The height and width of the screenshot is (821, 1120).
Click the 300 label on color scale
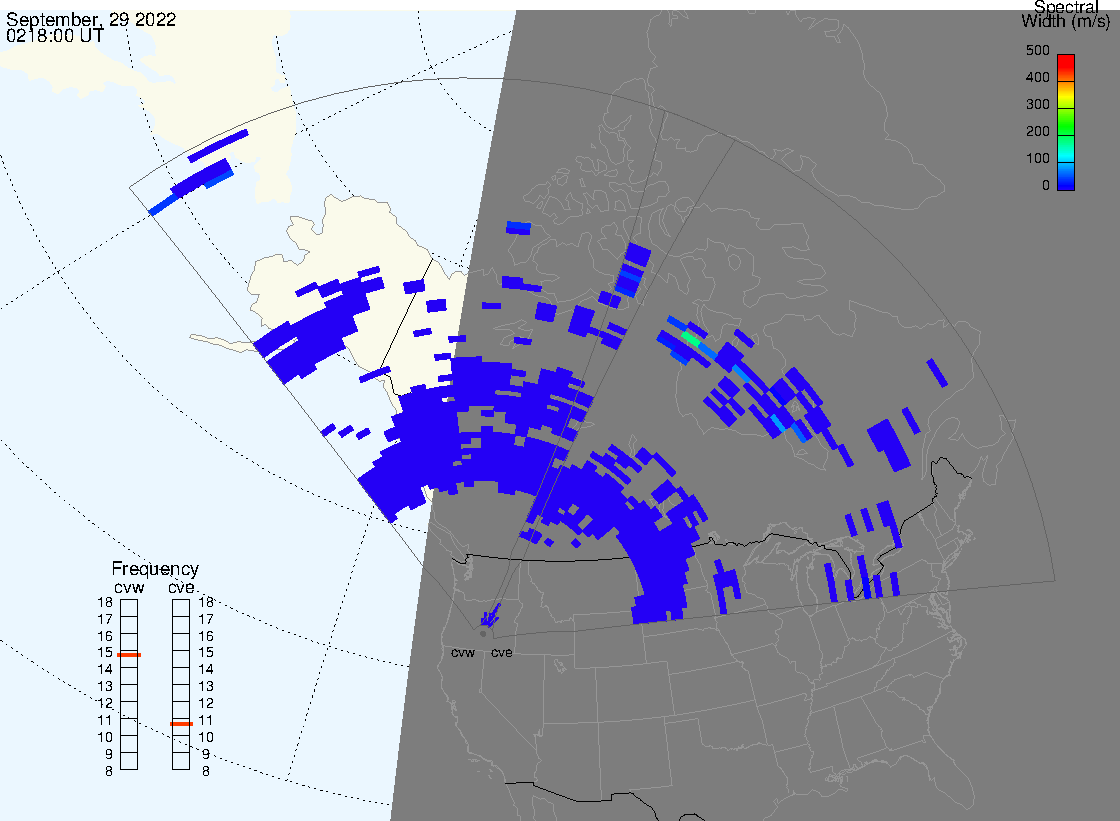tap(1038, 104)
